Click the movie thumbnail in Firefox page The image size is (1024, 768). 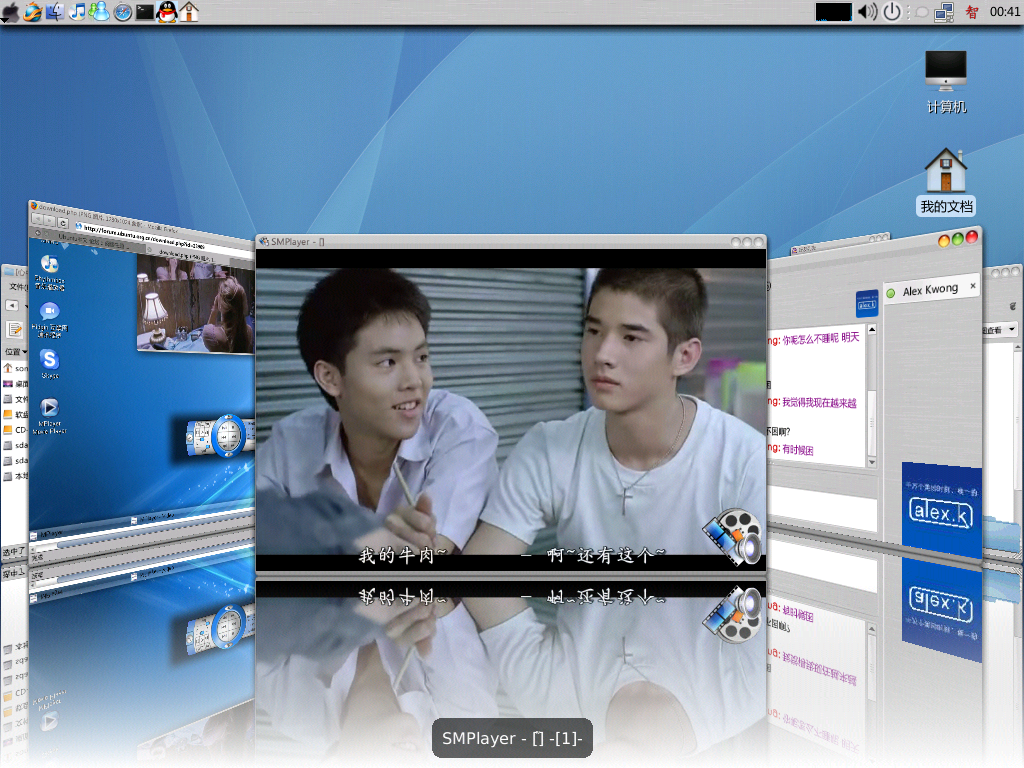pos(195,304)
